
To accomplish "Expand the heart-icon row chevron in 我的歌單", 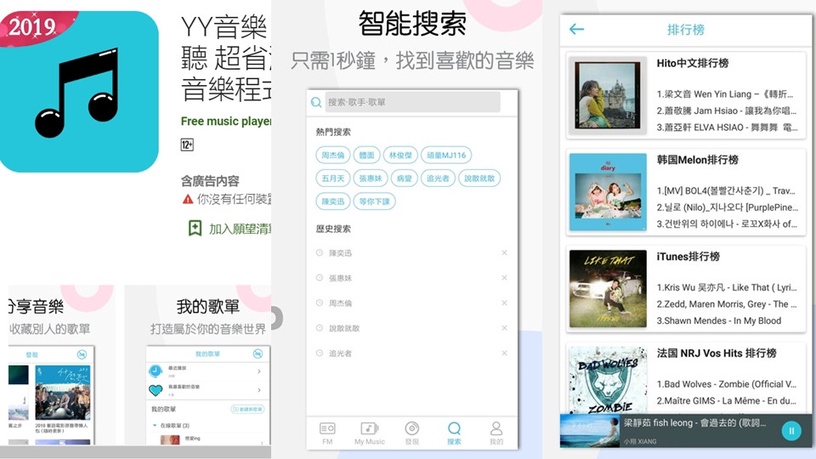I will point(259,390).
